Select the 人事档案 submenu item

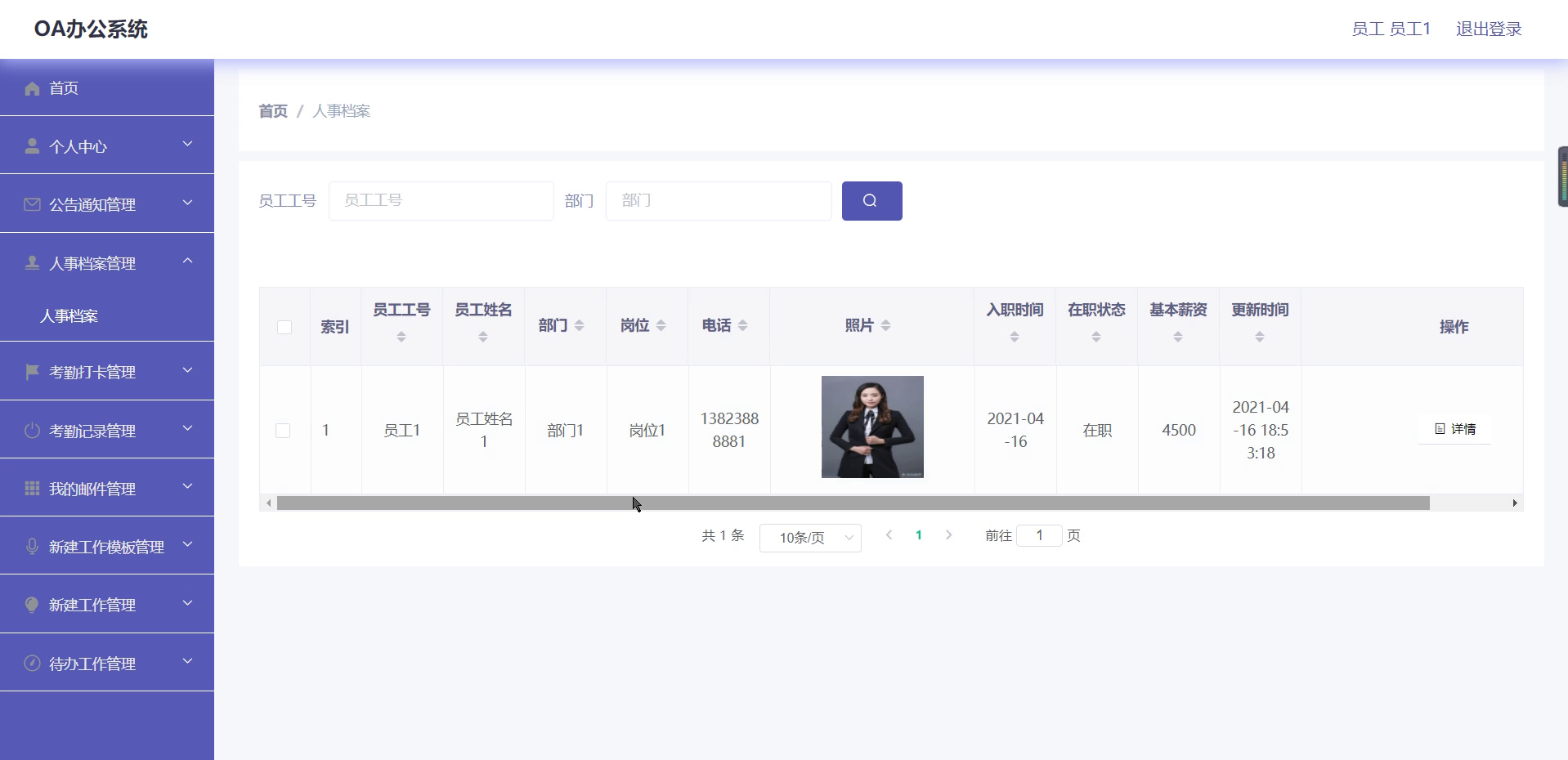[x=69, y=316]
